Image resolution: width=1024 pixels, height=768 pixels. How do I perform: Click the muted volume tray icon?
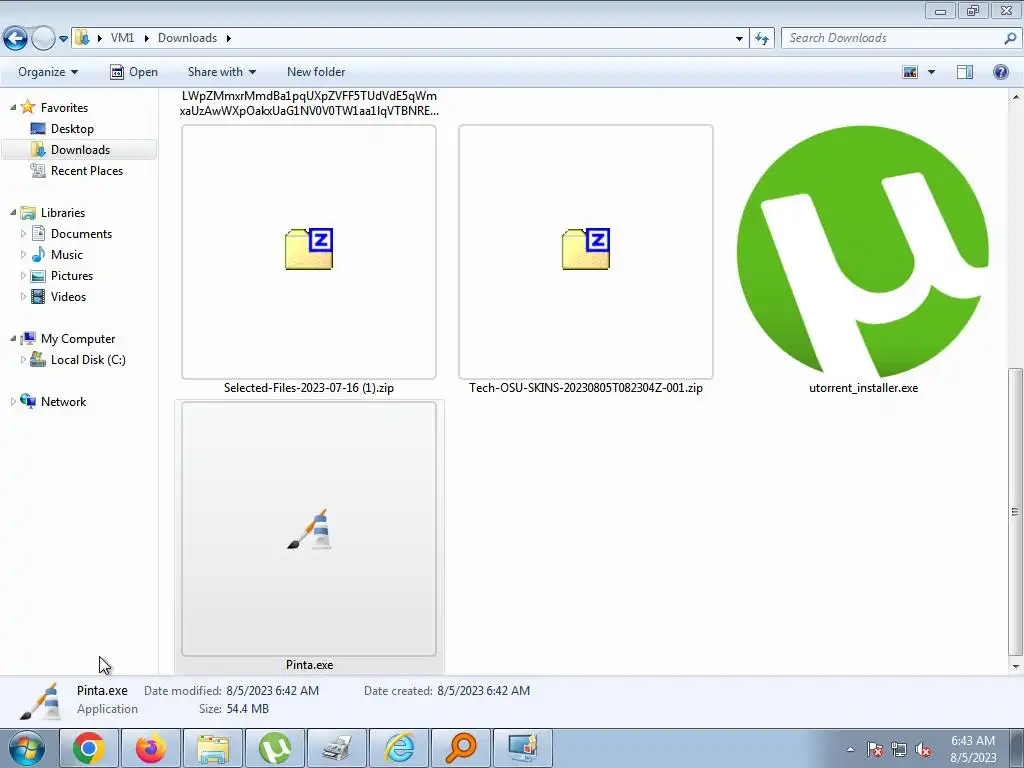point(923,749)
